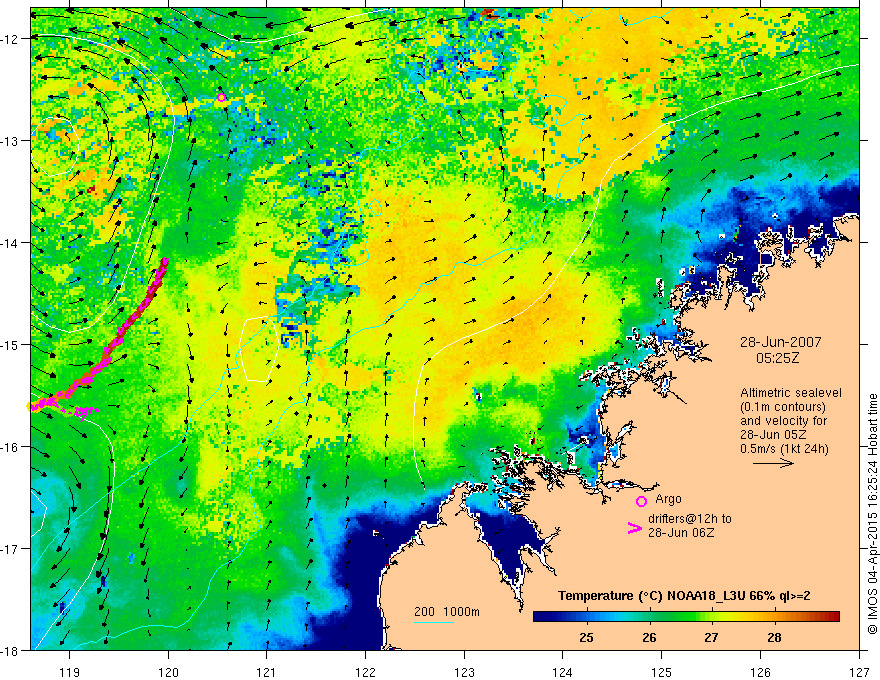Click the 'Altimetric sealevel' label

791,393
